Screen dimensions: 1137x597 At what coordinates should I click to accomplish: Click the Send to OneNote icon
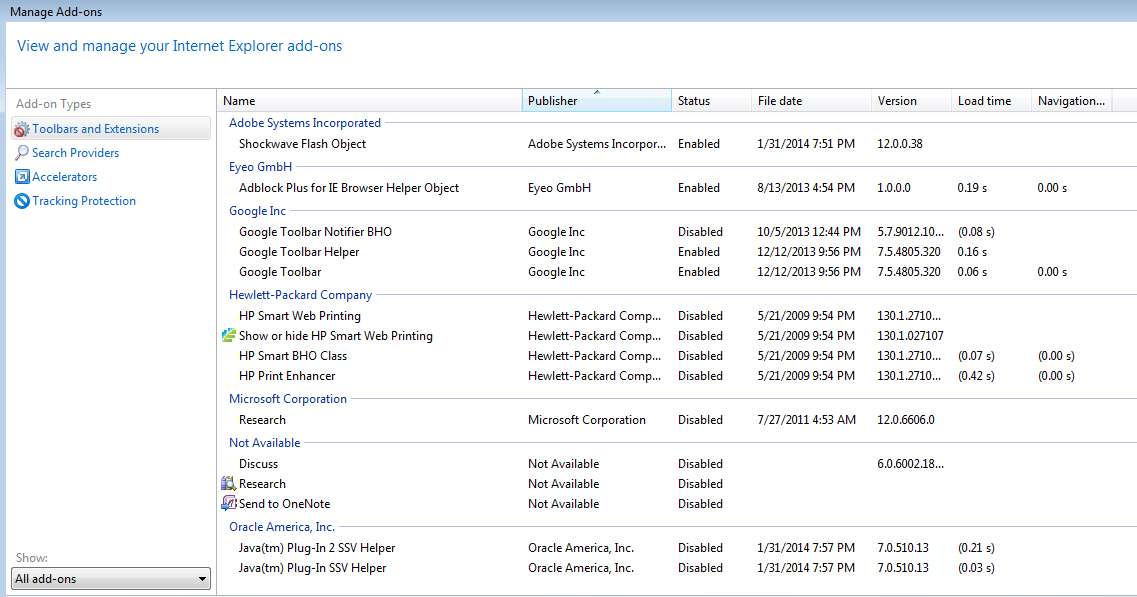point(228,503)
